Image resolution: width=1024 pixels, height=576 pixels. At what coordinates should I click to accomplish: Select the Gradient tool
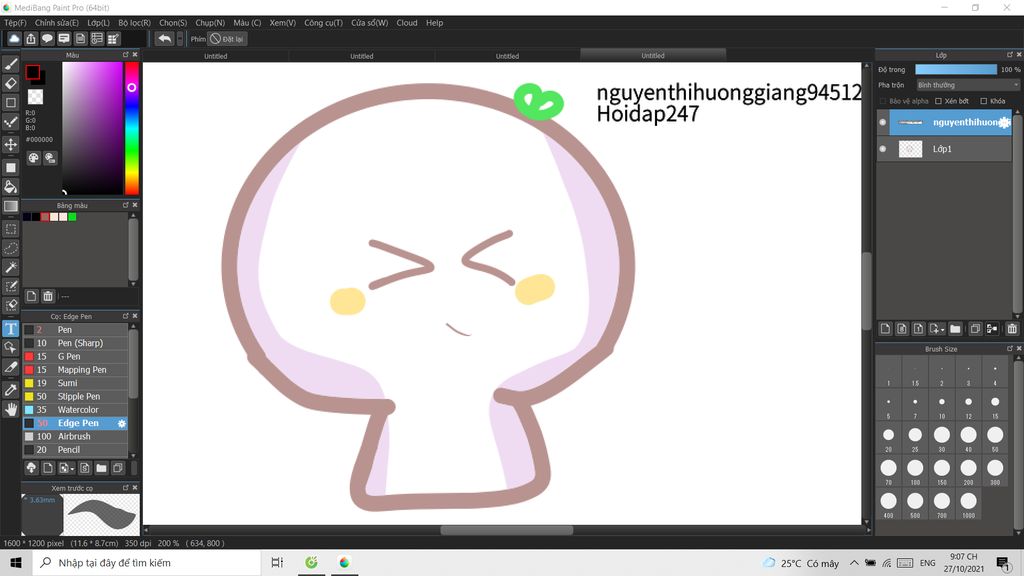coord(10,206)
